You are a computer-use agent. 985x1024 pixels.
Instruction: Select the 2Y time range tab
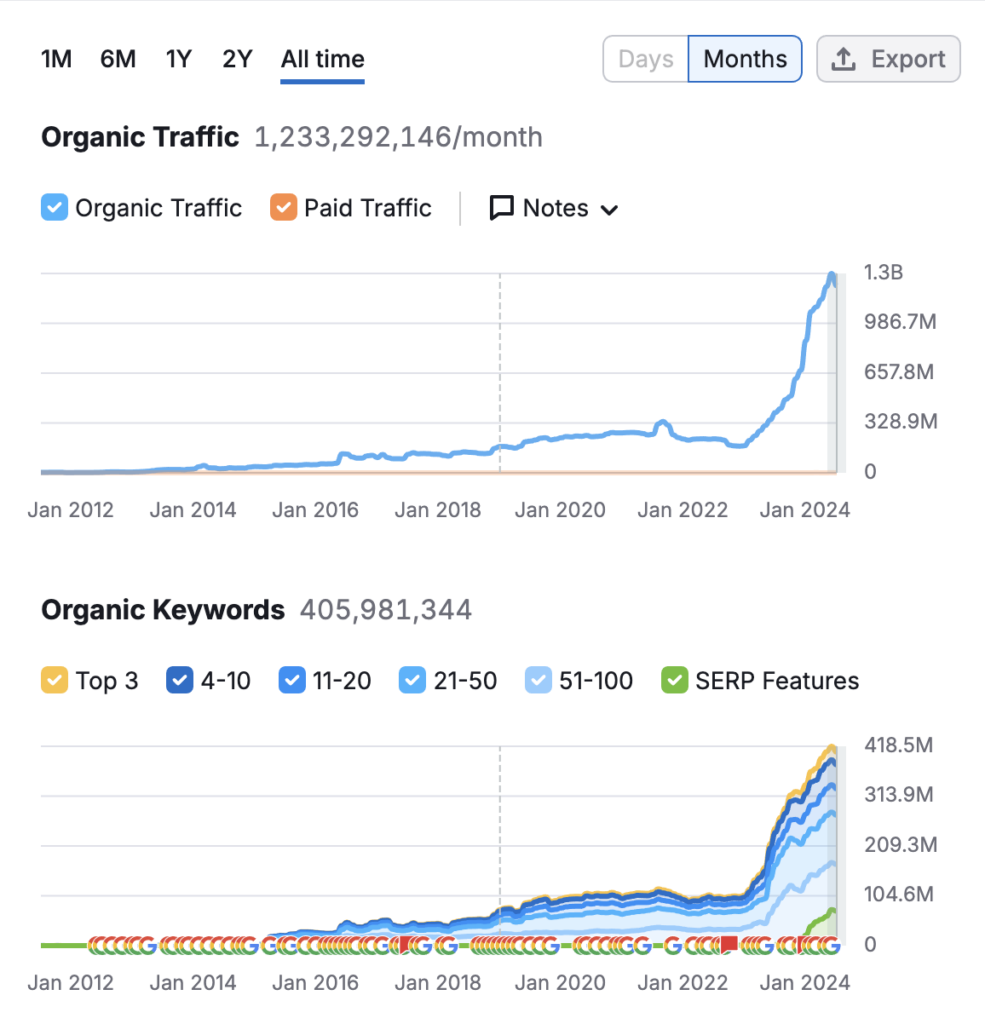237,59
